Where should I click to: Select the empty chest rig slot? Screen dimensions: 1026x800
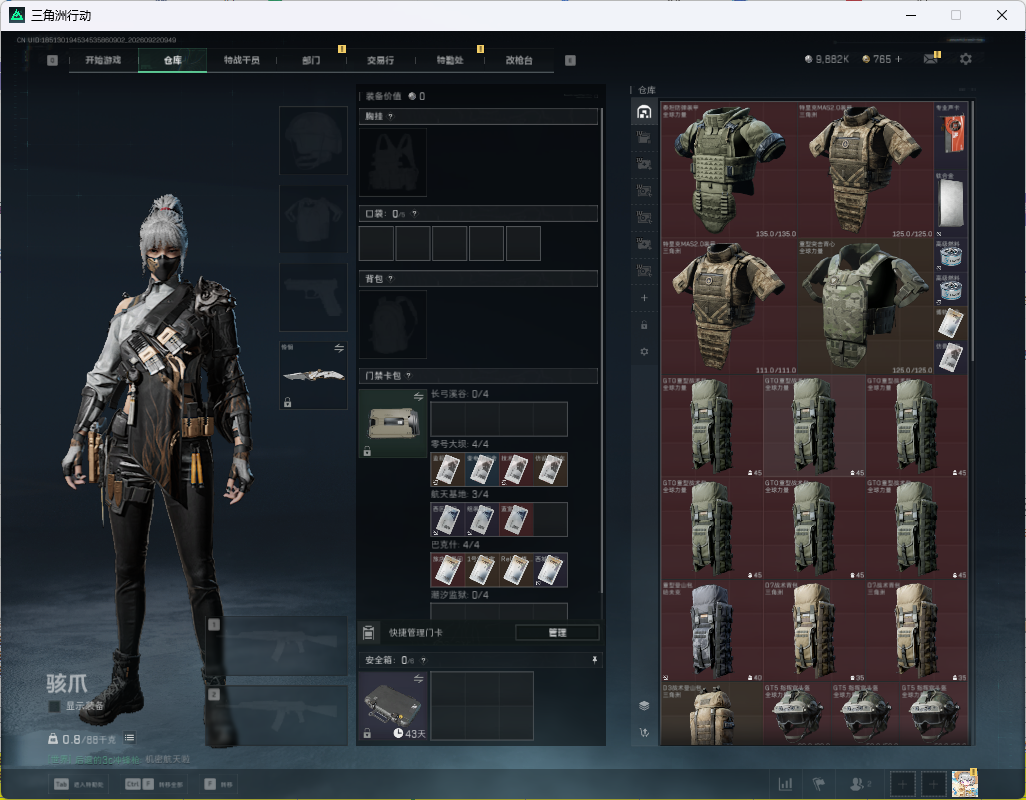tap(393, 162)
